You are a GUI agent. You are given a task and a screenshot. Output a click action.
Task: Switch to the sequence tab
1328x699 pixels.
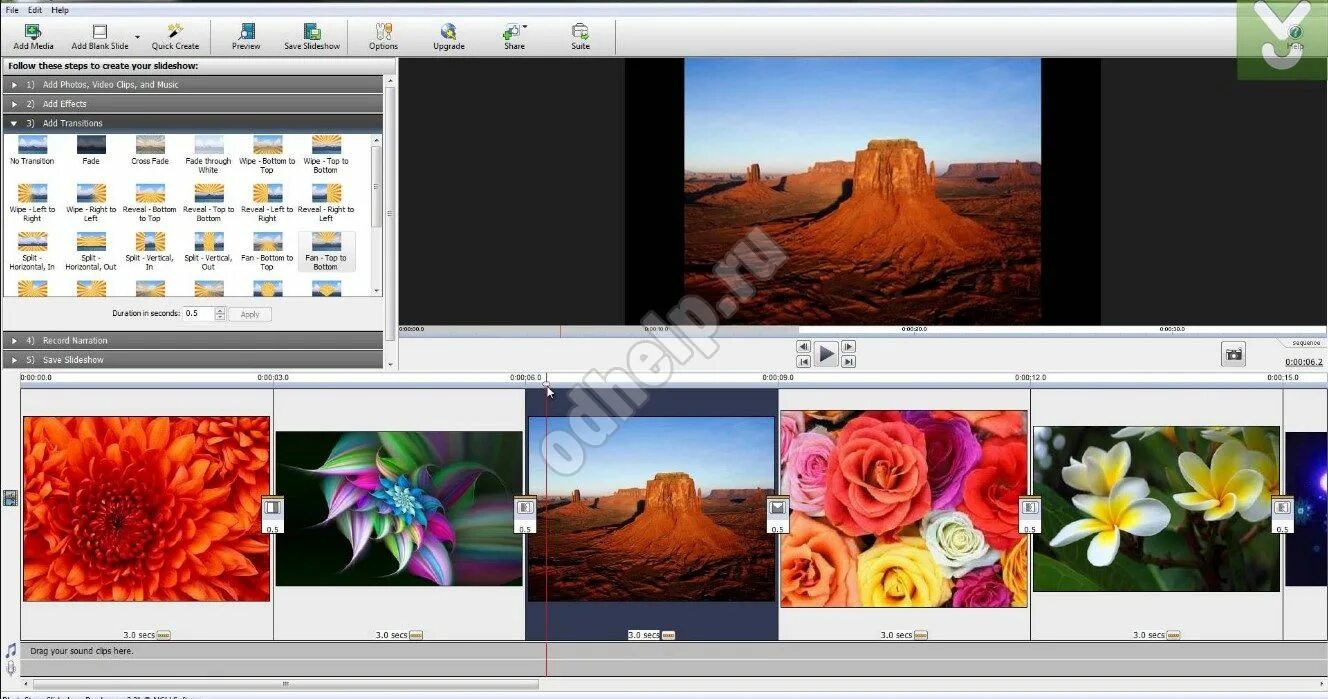(x=1306, y=343)
